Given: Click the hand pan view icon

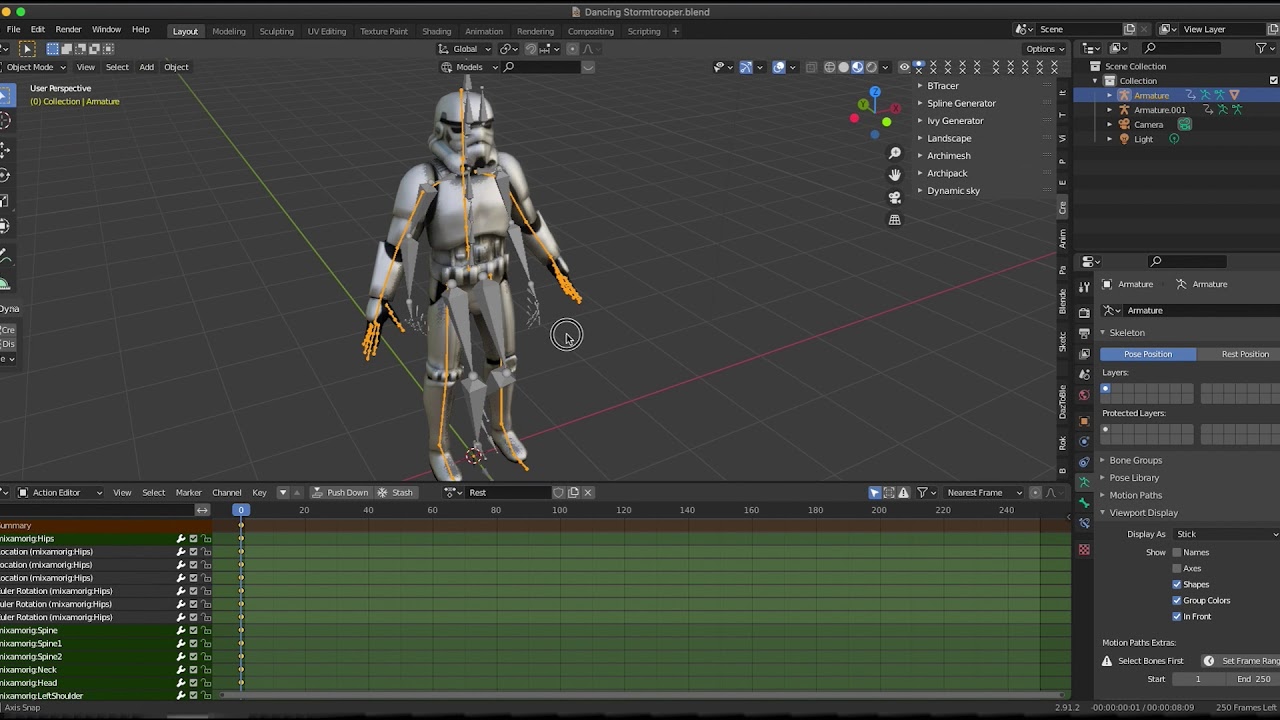Looking at the screenshot, I should pyautogui.click(x=895, y=175).
